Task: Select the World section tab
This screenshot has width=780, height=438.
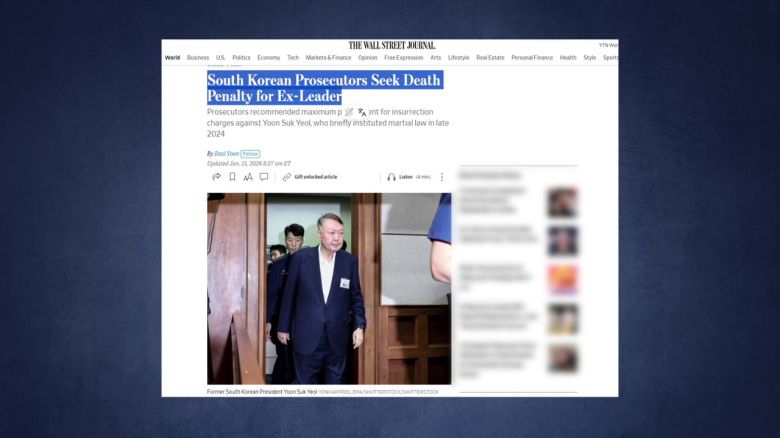Action: pos(172,58)
